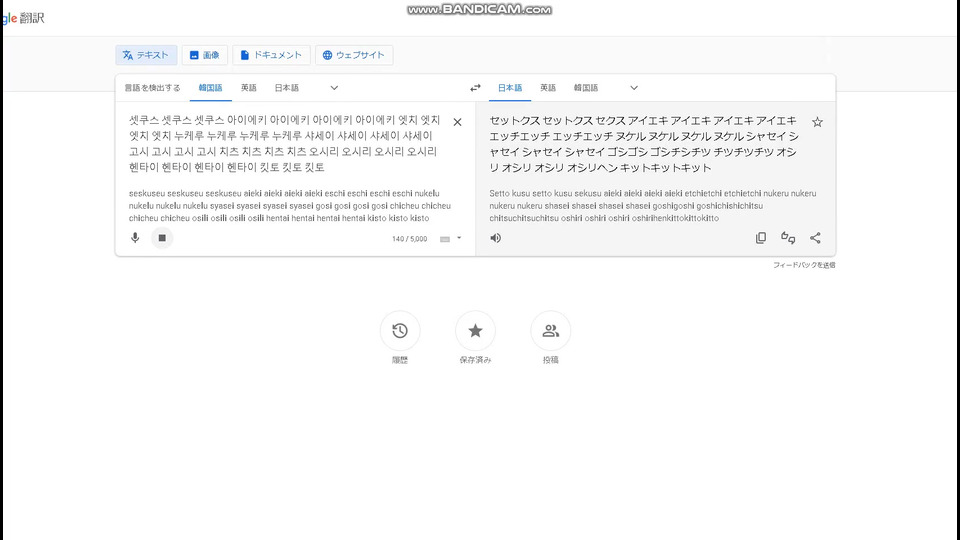
Task: Select 韓国語 as source language
Action: click(210, 88)
